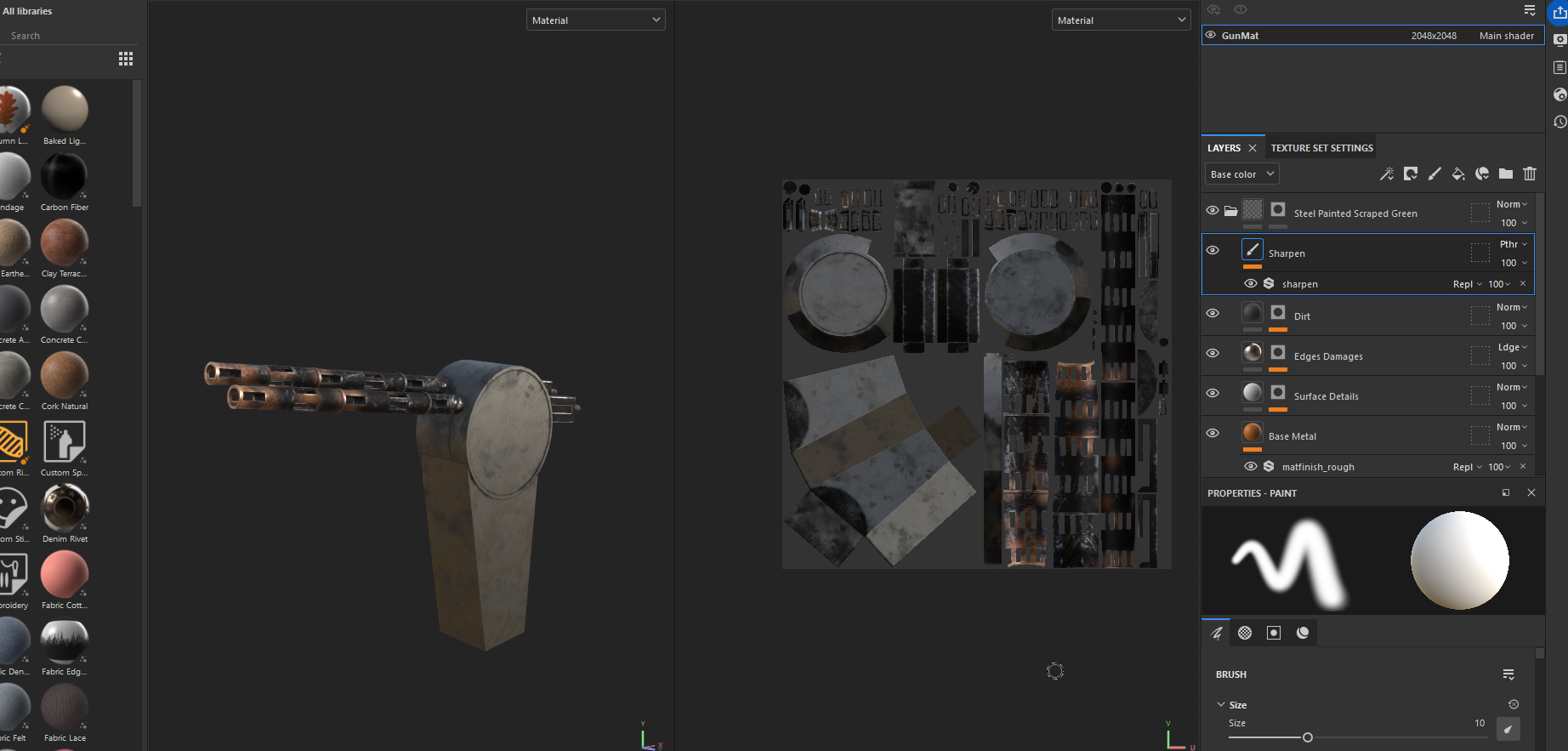Delete the selected layer with the trash icon
Screen dimensions: 1568x751
(1530, 174)
